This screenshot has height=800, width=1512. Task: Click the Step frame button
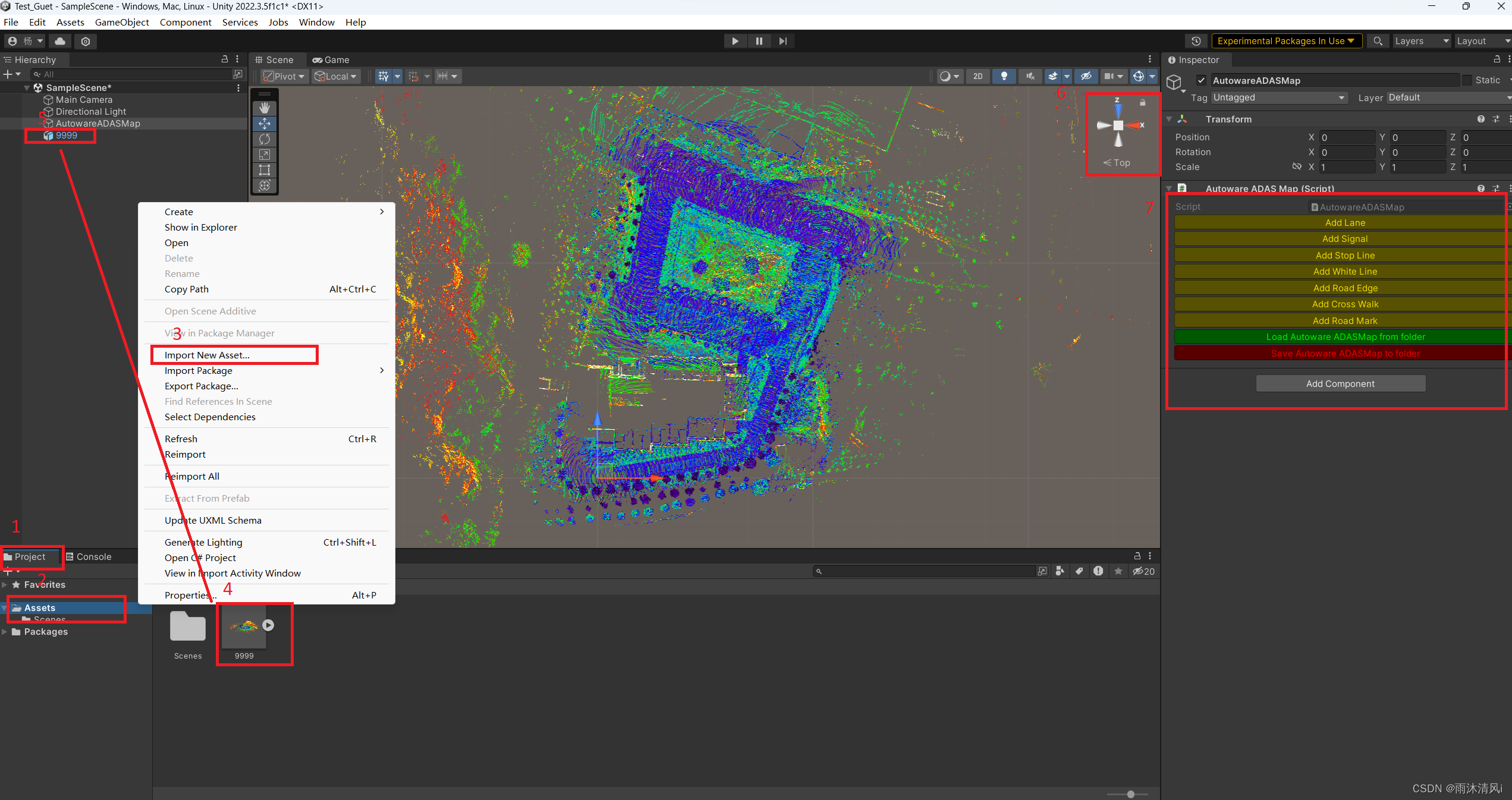(x=782, y=41)
